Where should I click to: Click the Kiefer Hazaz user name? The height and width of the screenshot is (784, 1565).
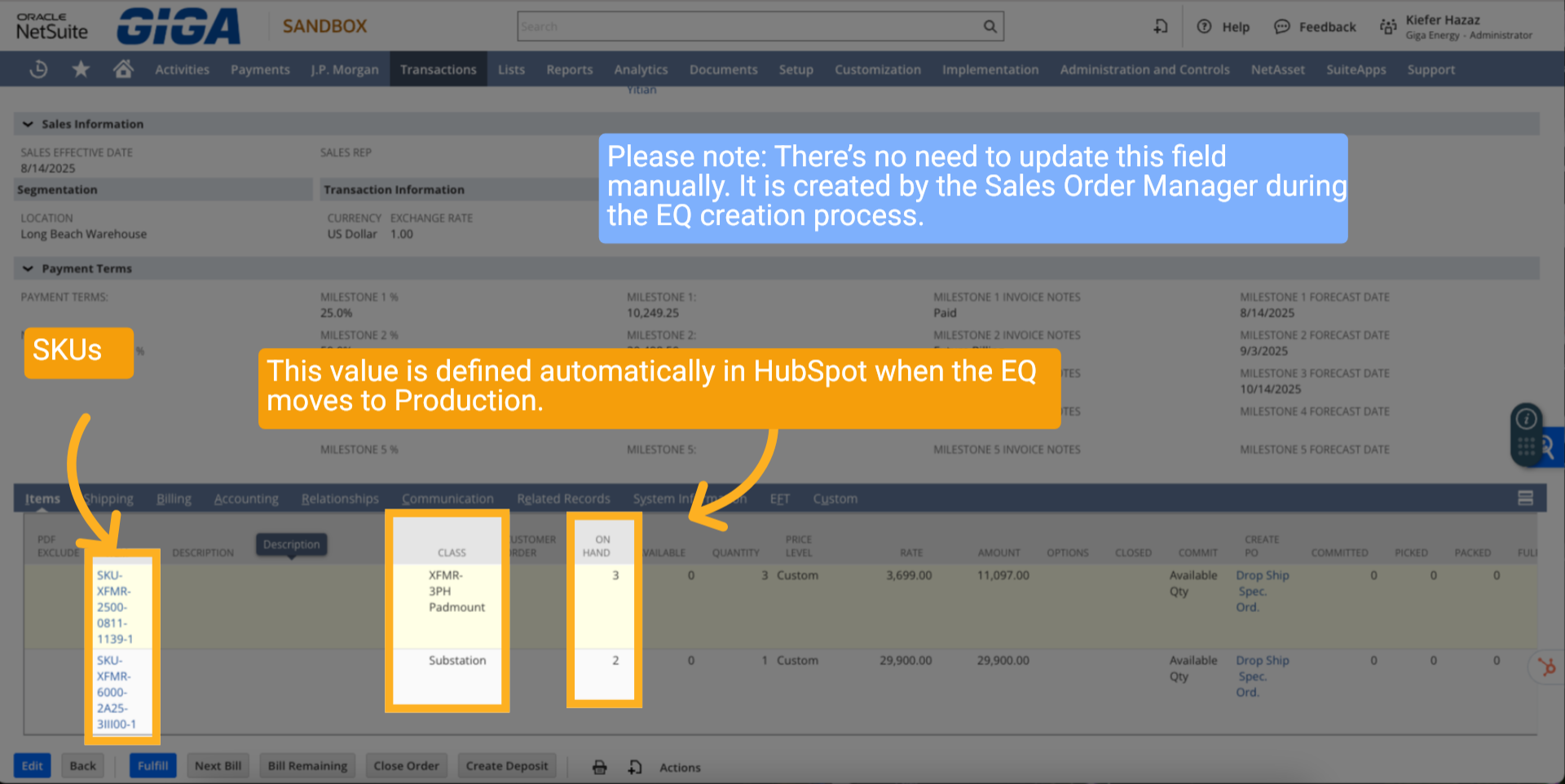pyautogui.click(x=1443, y=20)
